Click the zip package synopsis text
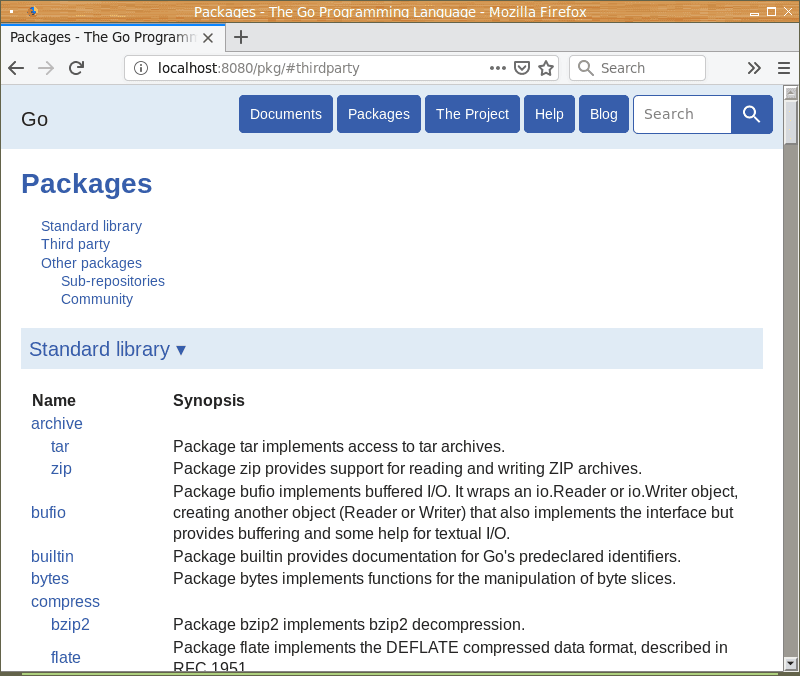800x676 pixels. [408, 468]
